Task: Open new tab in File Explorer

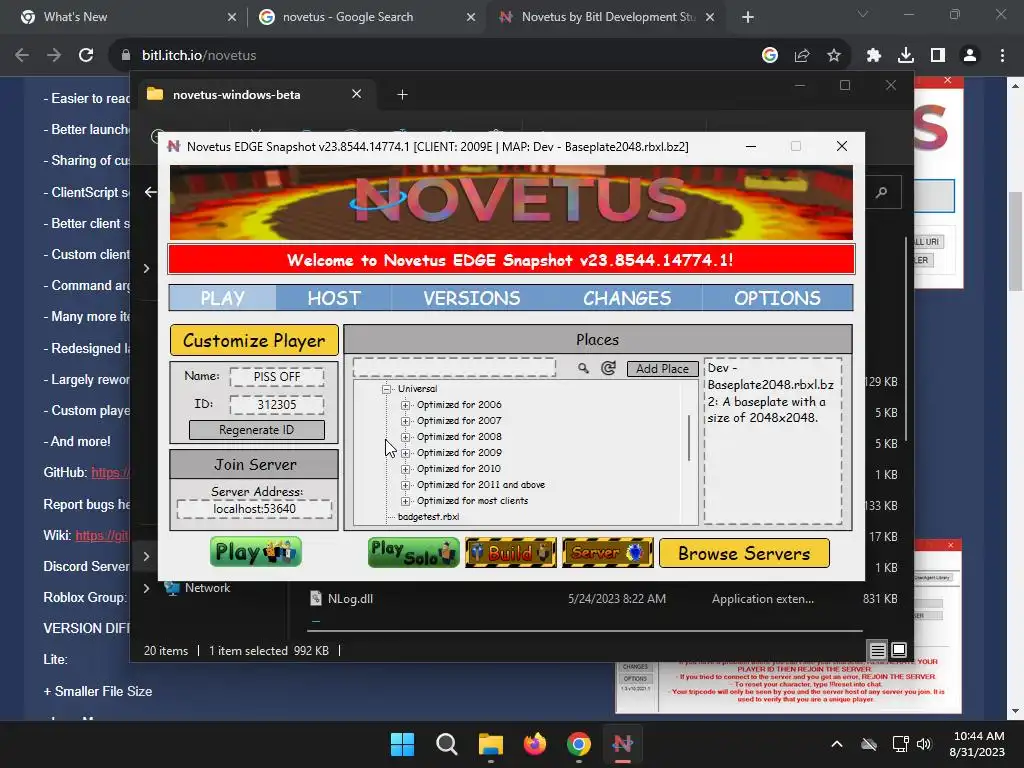Action: pyautogui.click(x=402, y=95)
